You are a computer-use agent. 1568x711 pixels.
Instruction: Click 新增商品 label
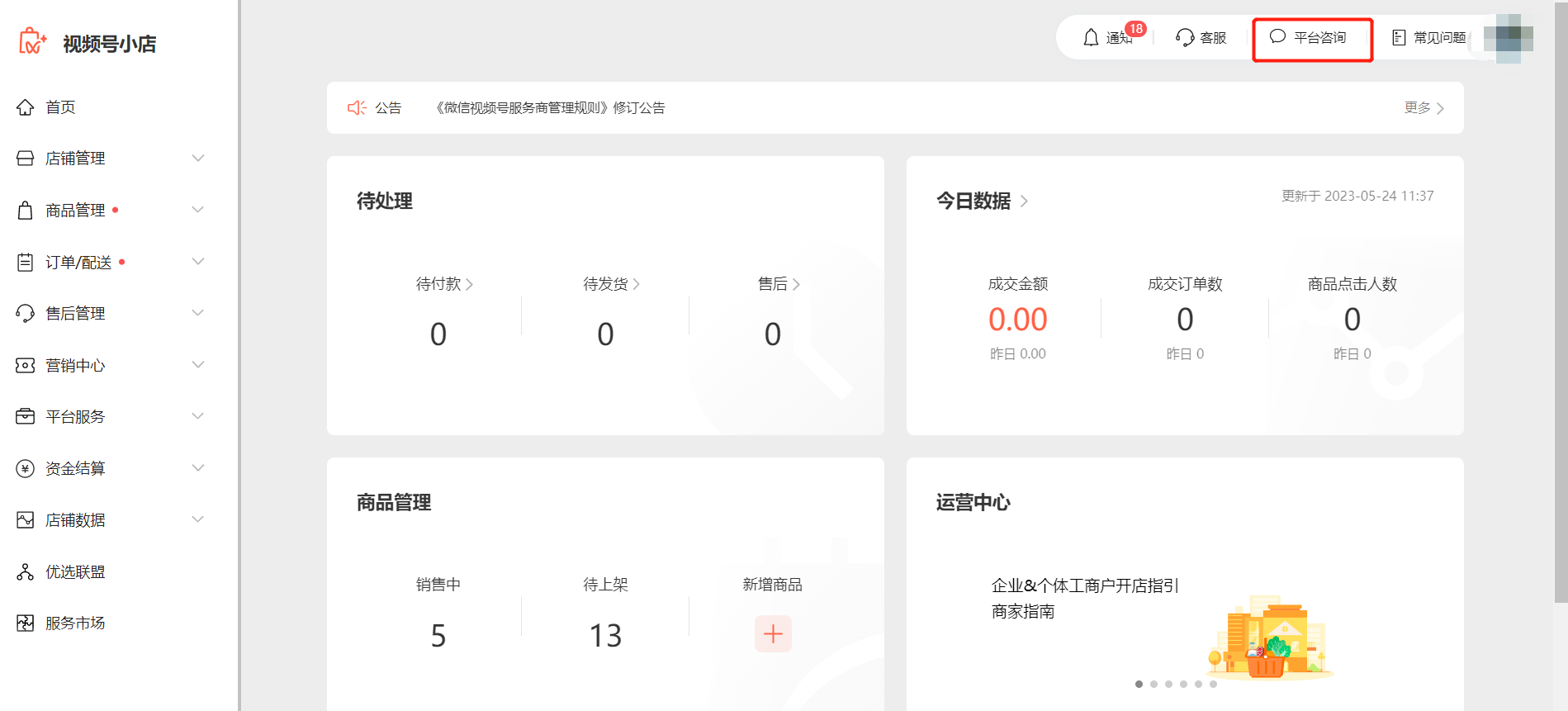click(x=773, y=585)
